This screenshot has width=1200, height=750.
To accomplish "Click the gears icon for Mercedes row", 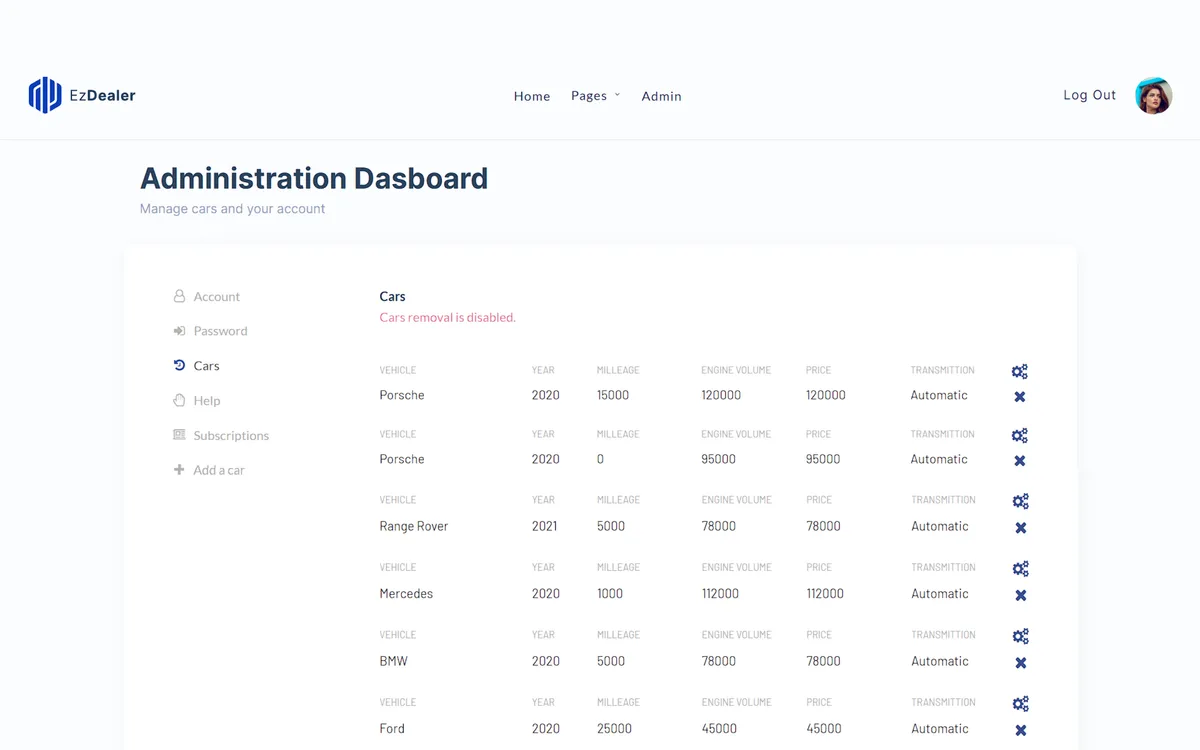I will [1020, 568].
